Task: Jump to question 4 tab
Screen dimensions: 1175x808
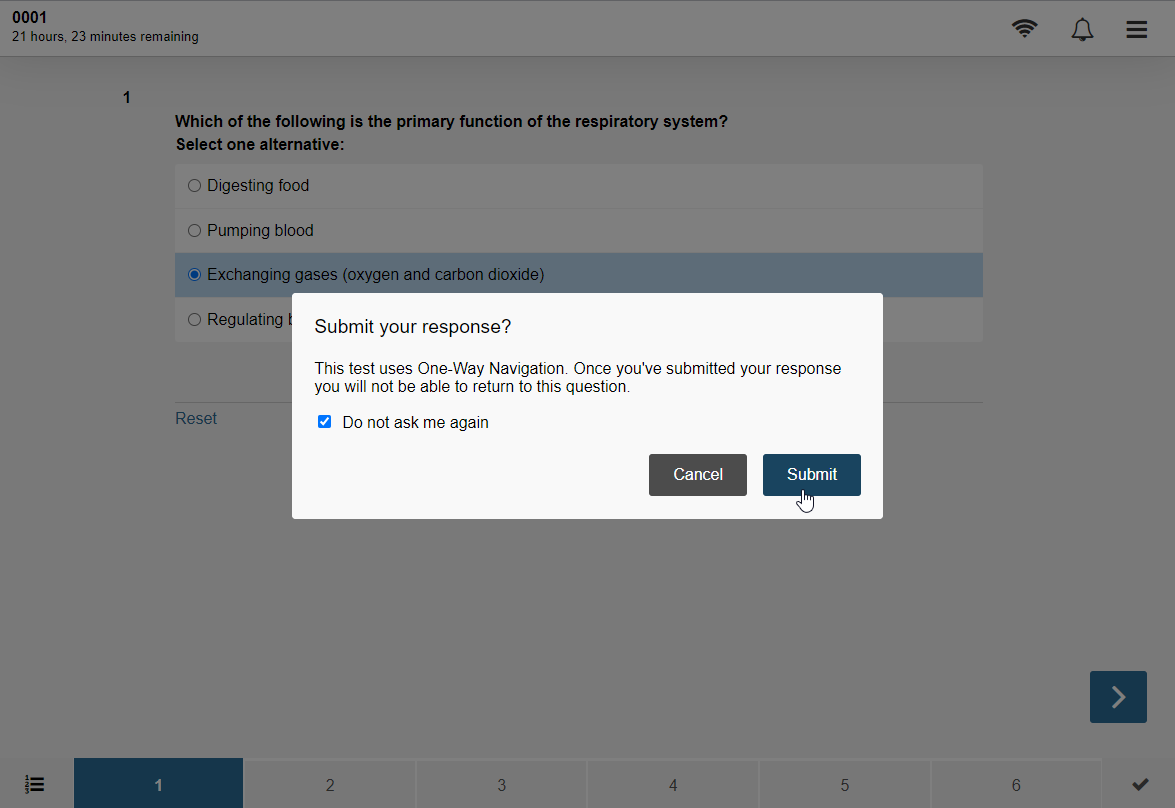Action: coord(673,784)
